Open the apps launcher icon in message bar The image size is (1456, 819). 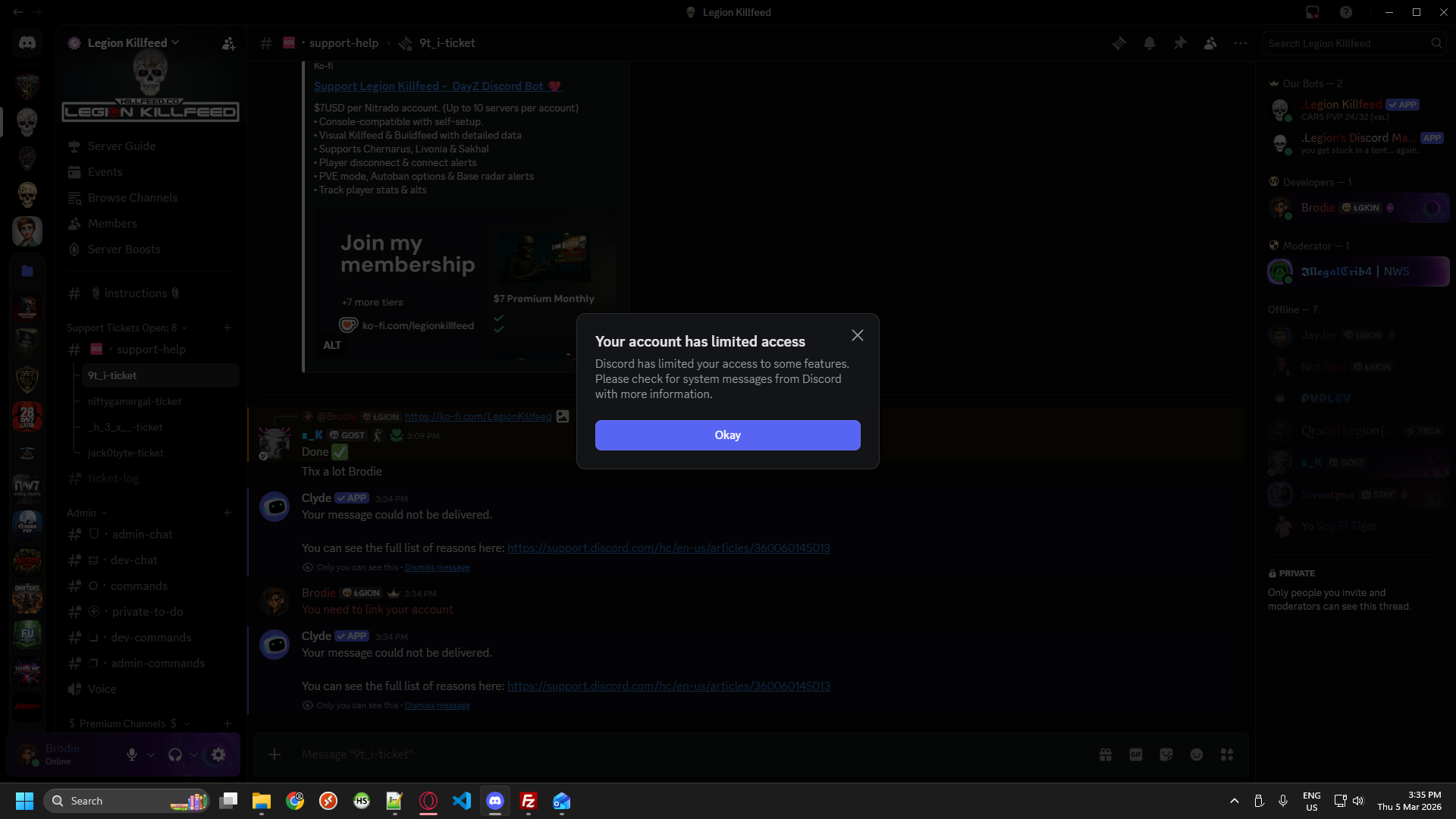point(1227,755)
